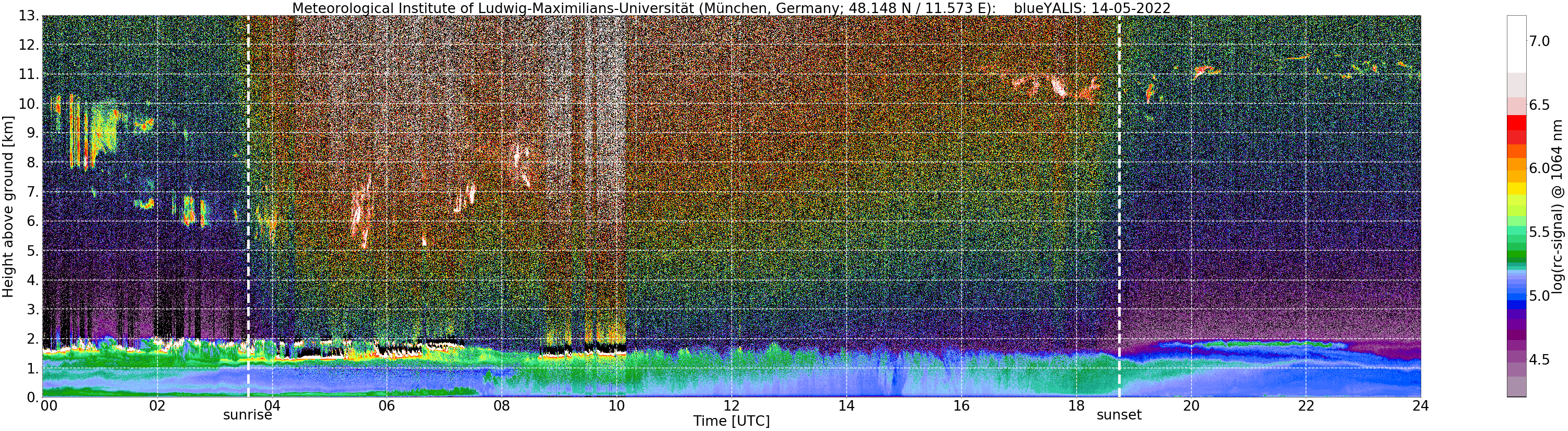Click the height axis tick label 7.
The width and height of the screenshot is (1568, 431).
click(x=33, y=192)
